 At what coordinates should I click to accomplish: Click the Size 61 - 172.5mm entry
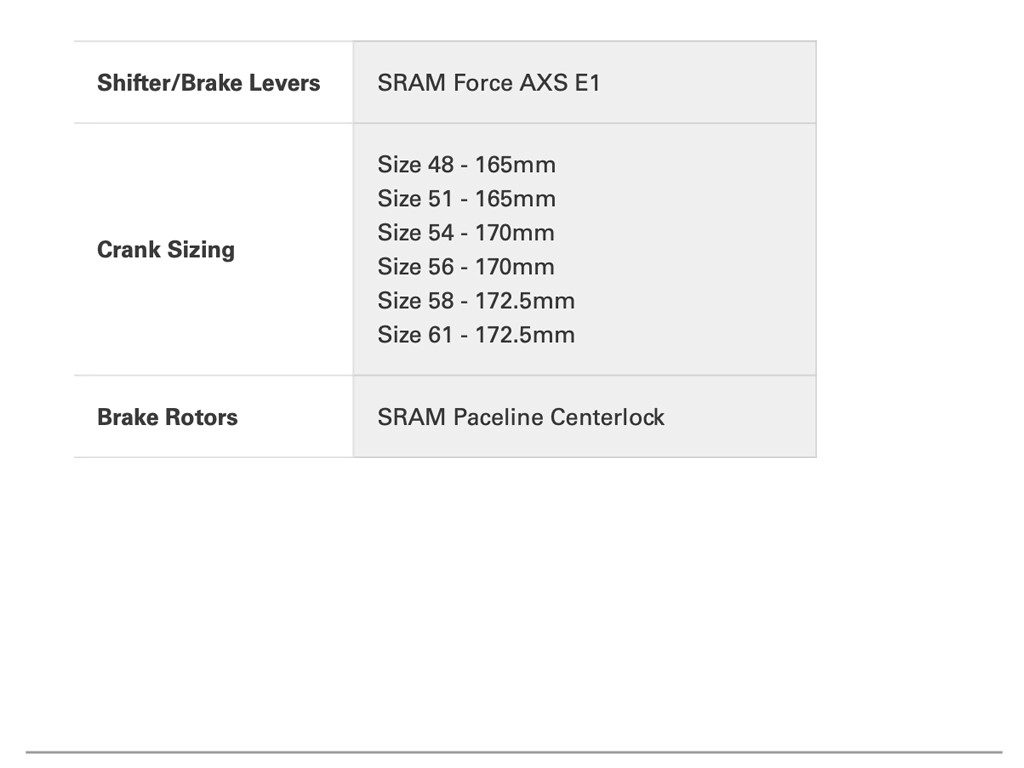(476, 335)
